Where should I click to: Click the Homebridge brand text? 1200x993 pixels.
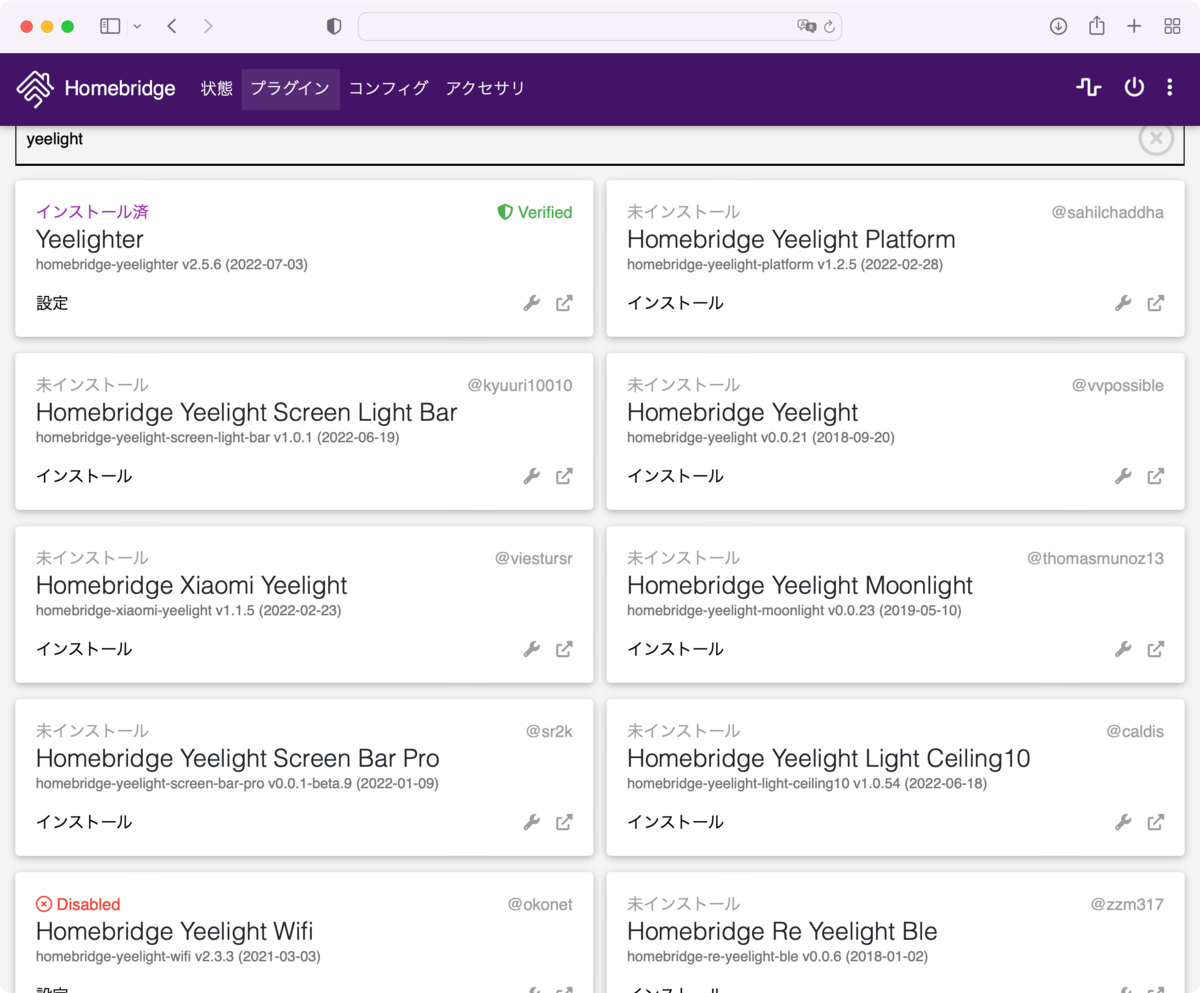pyautogui.click(x=120, y=89)
